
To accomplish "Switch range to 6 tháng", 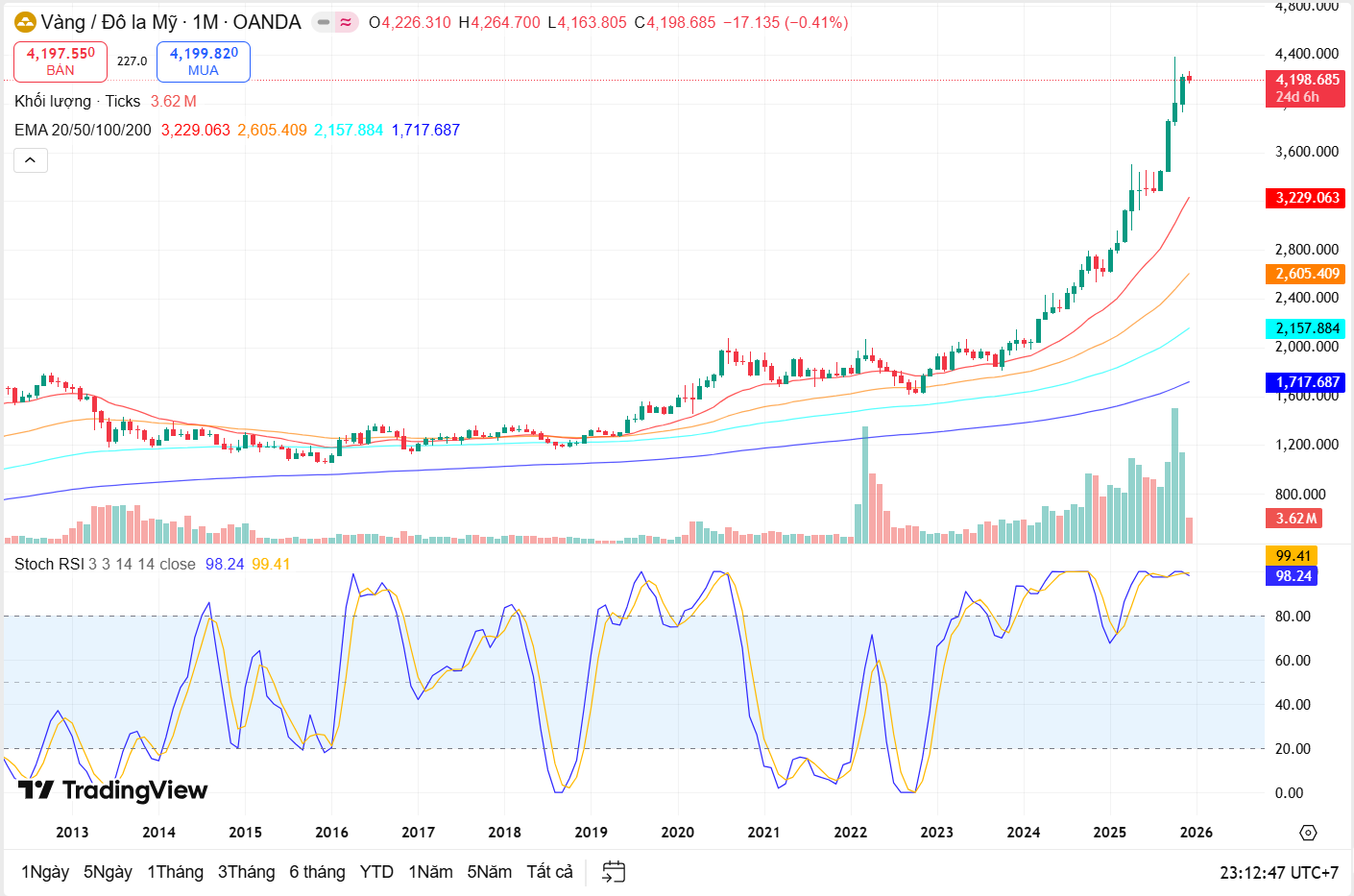I will 317,872.
